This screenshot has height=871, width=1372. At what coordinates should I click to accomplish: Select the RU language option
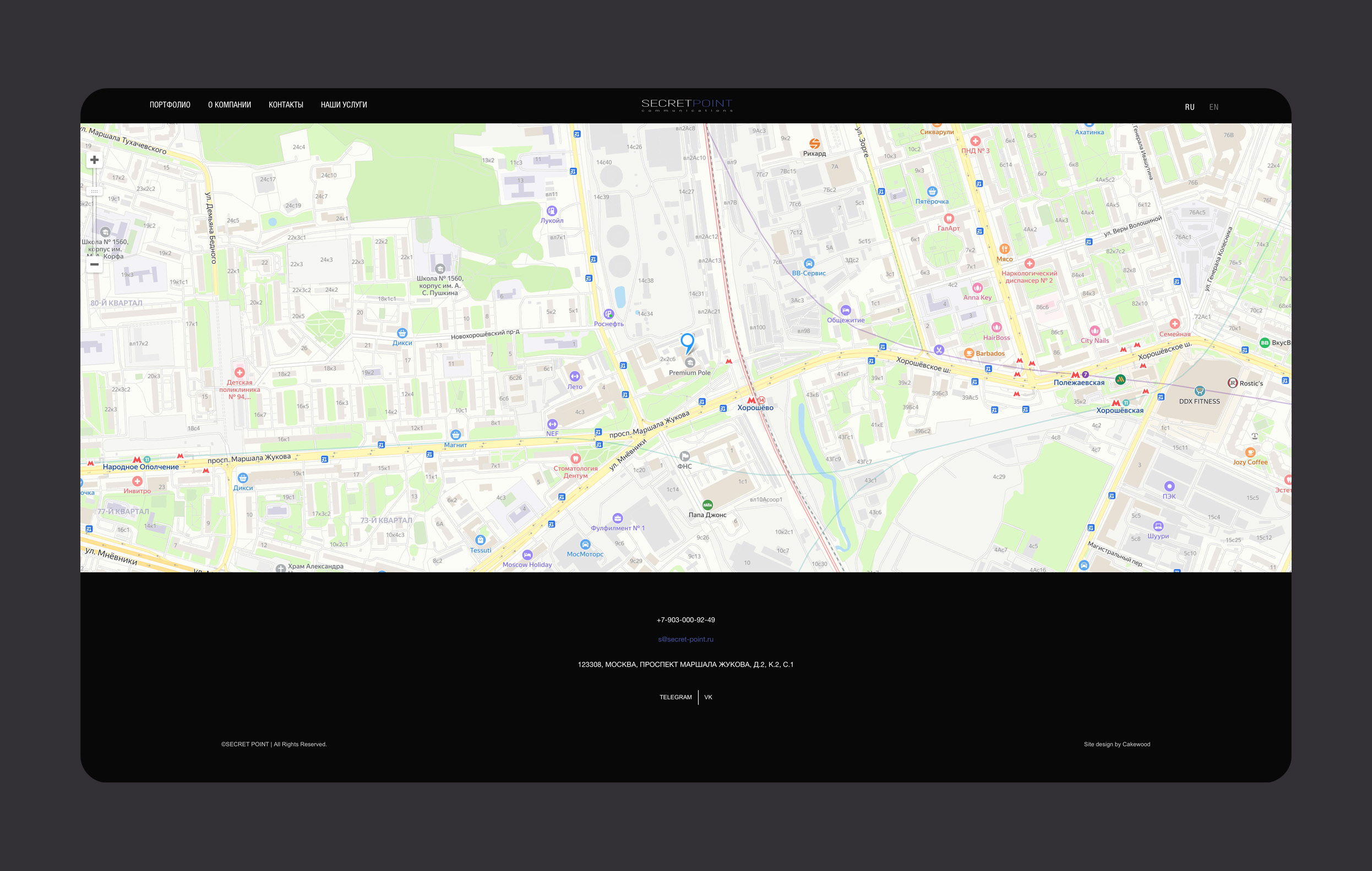pyautogui.click(x=1189, y=107)
